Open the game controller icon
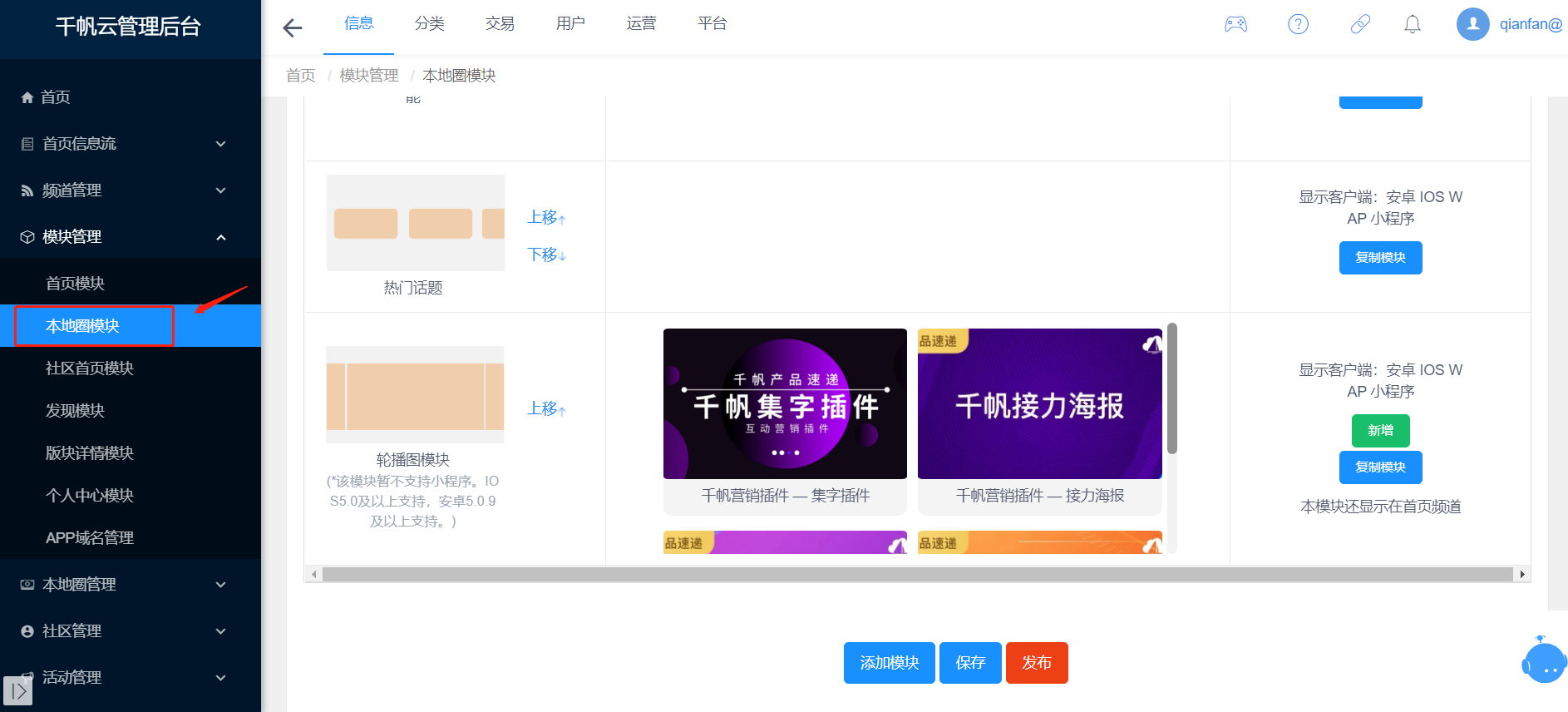The height and width of the screenshot is (712, 1568). coord(1235,24)
